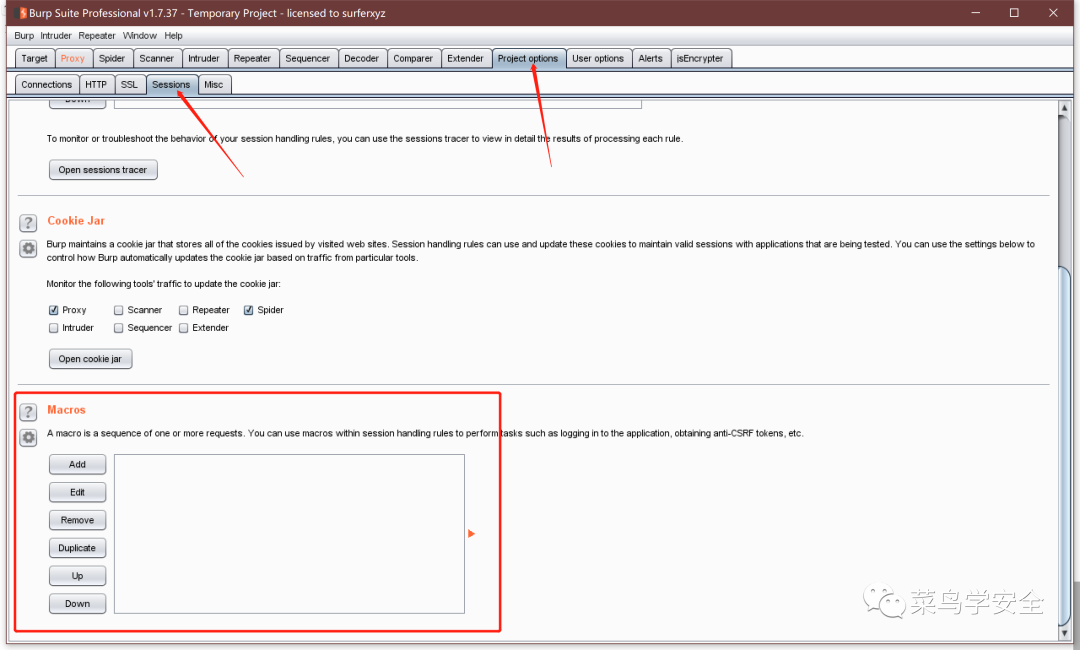Enable Sequencer cookie jar monitoring
Viewport: 1080px width, 650px height.
point(118,328)
